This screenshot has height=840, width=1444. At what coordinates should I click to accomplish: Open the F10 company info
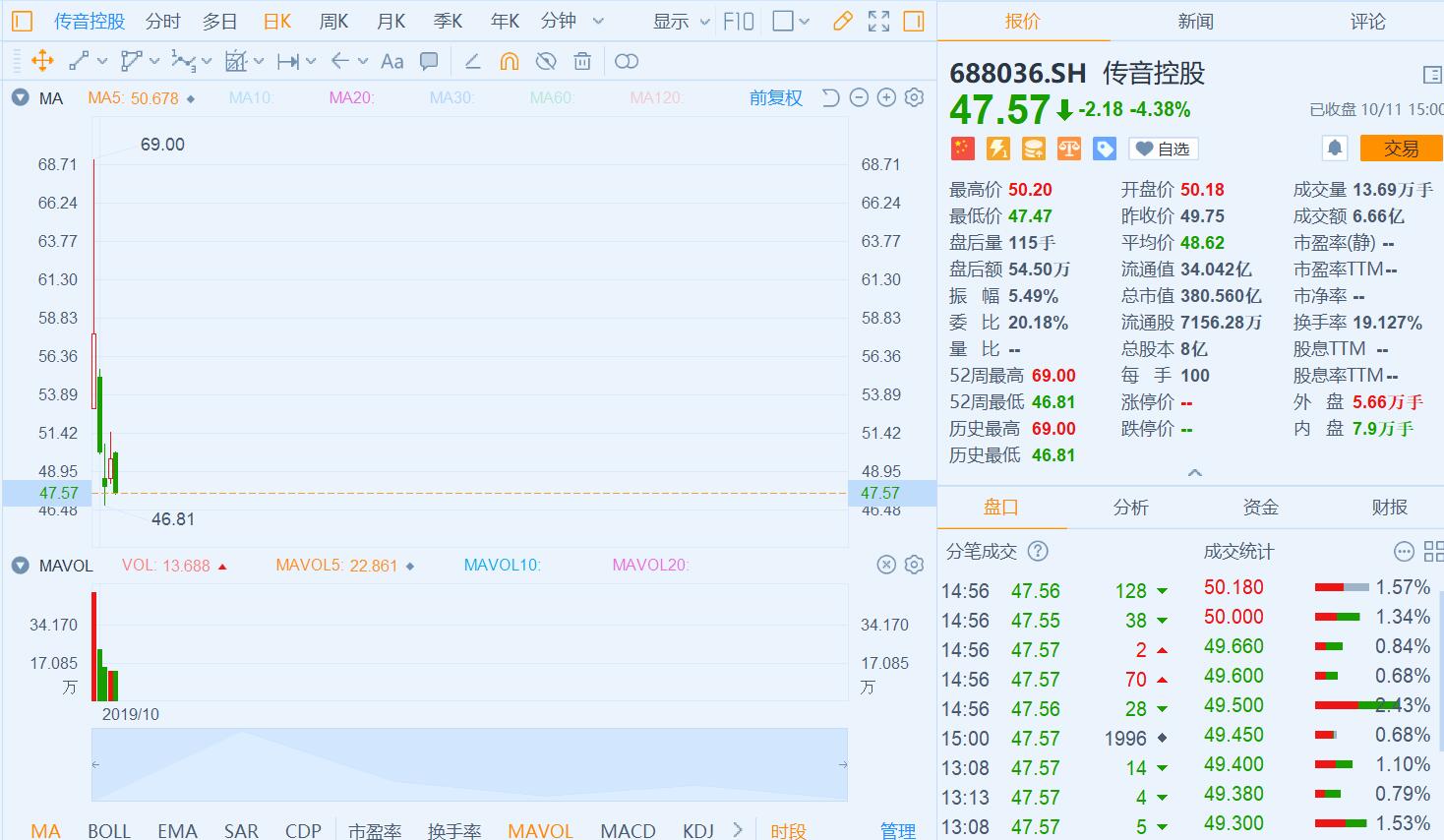click(738, 21)
